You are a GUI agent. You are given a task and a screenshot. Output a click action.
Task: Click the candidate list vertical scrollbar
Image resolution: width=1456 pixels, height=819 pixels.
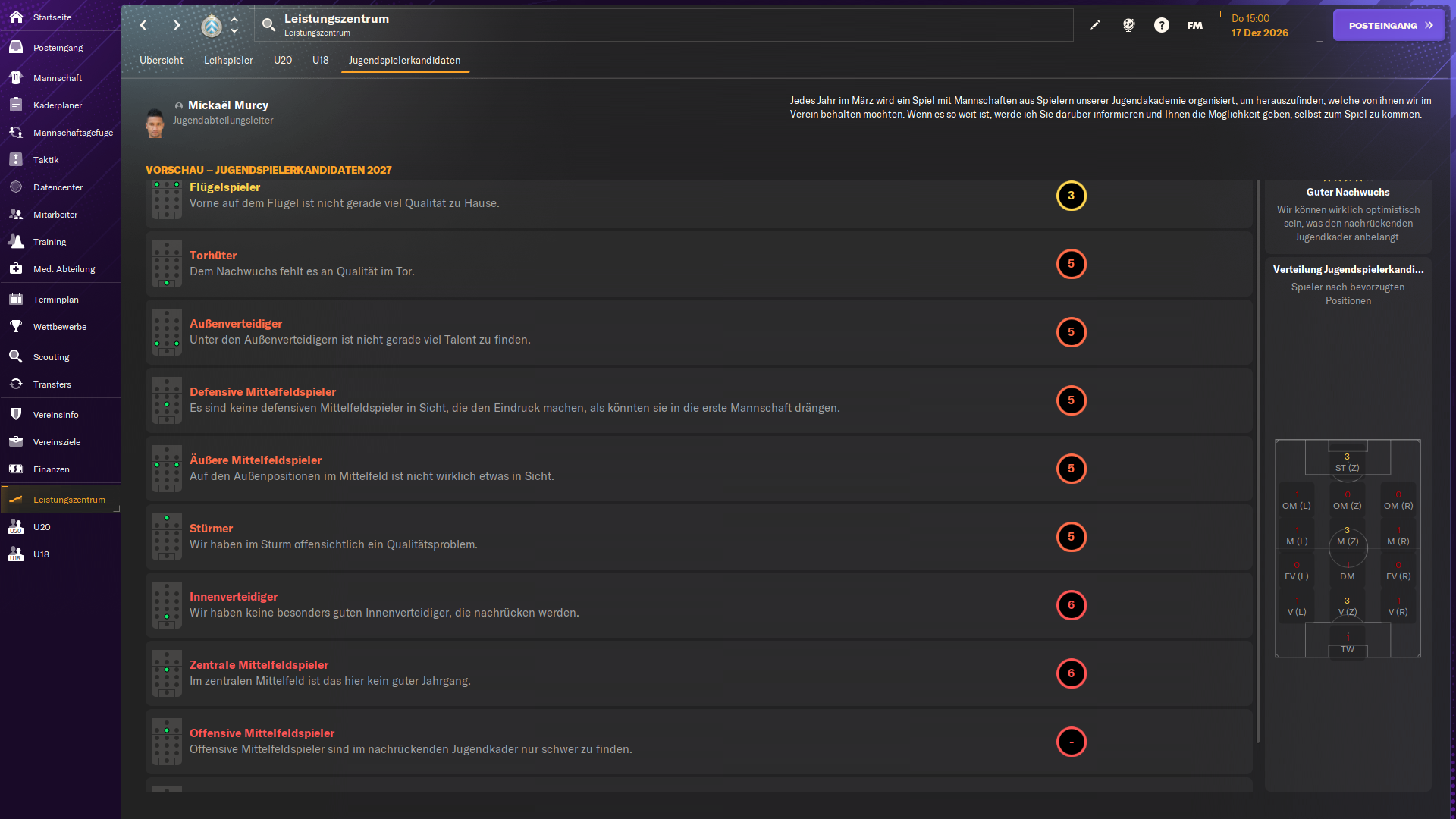(1257, 461)
